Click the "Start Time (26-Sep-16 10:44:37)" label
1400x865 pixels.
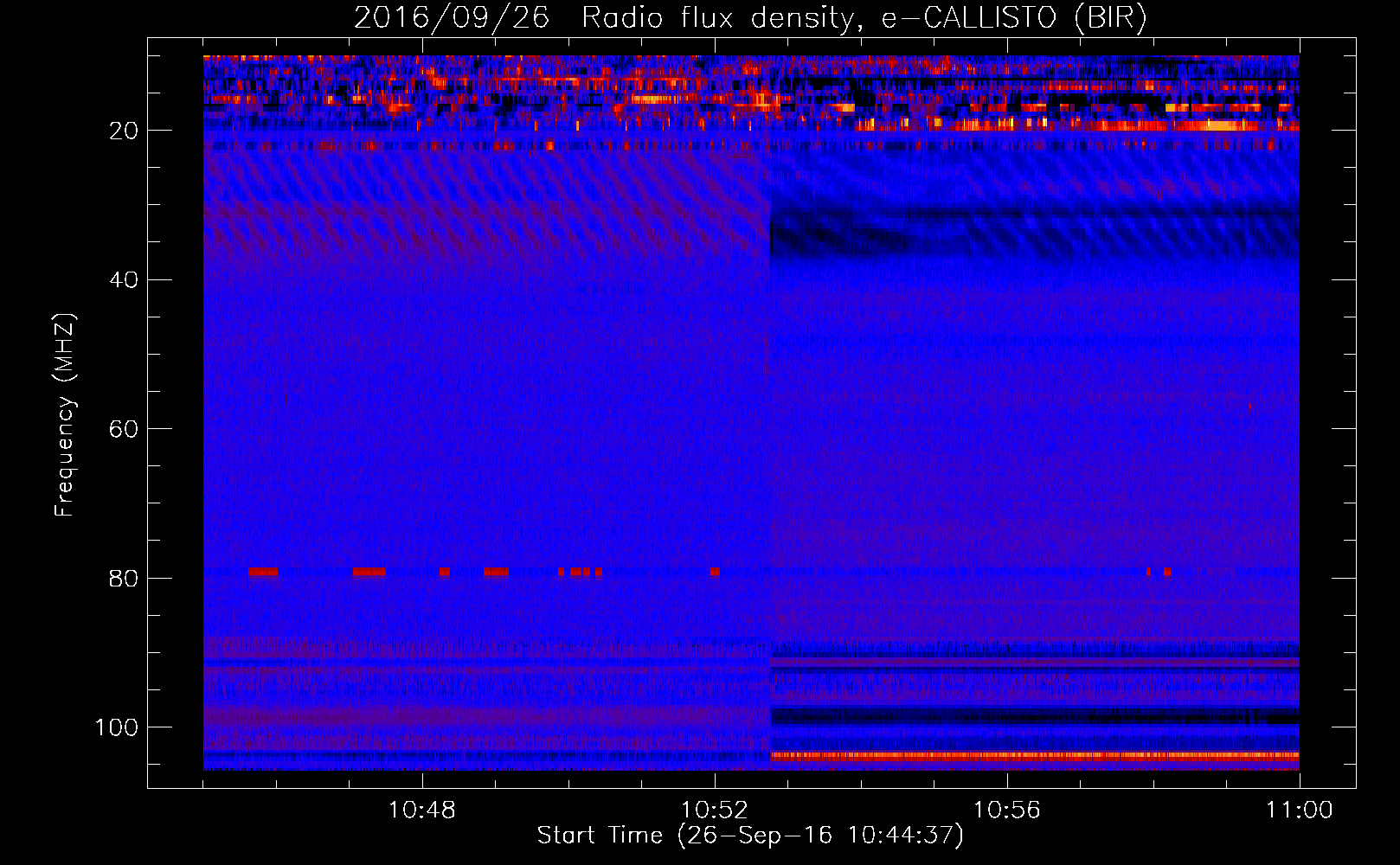[x=750, y=836]
